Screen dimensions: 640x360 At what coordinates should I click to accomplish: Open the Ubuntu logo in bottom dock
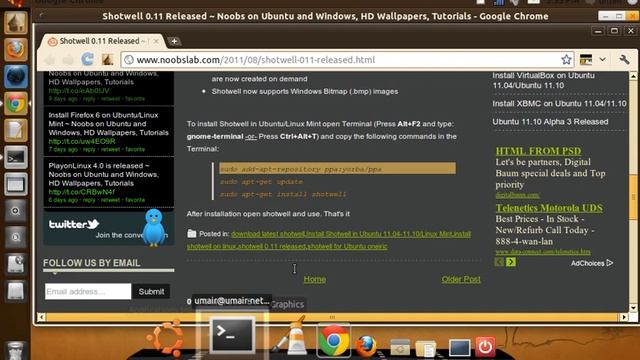(165, 338)
